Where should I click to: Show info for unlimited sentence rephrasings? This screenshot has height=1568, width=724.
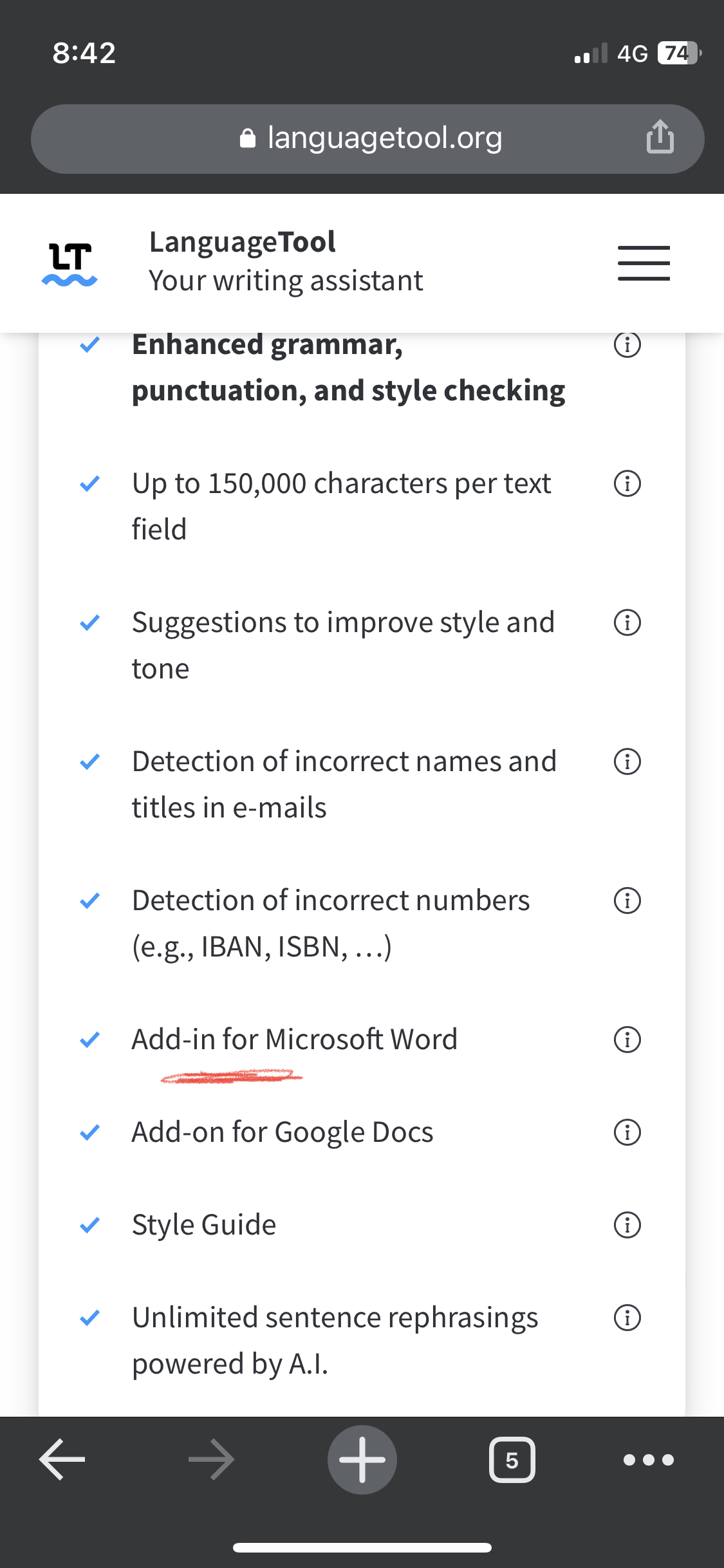(627, 1318)
